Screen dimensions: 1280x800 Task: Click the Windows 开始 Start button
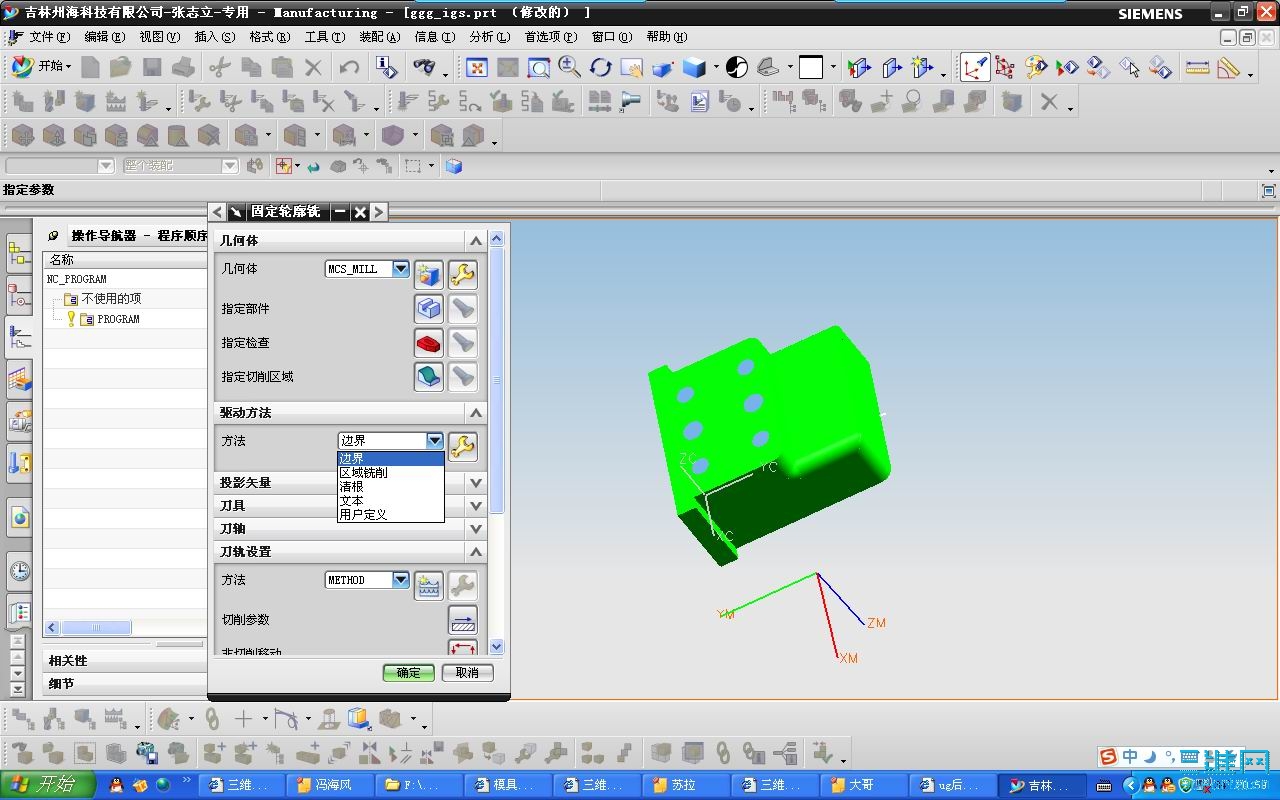tap(47, 785)
